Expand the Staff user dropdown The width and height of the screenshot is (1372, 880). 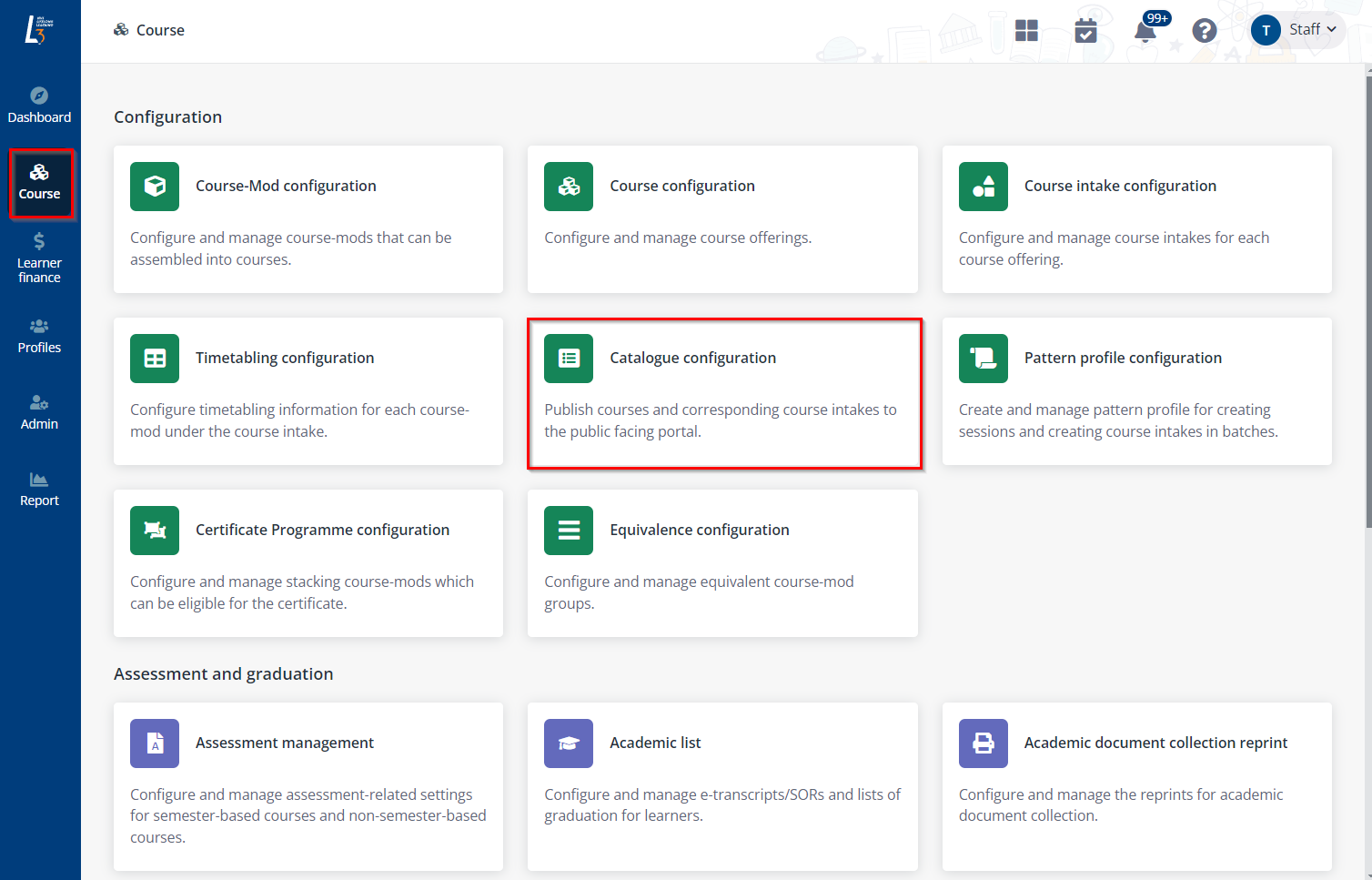[x=1298, y=30]
